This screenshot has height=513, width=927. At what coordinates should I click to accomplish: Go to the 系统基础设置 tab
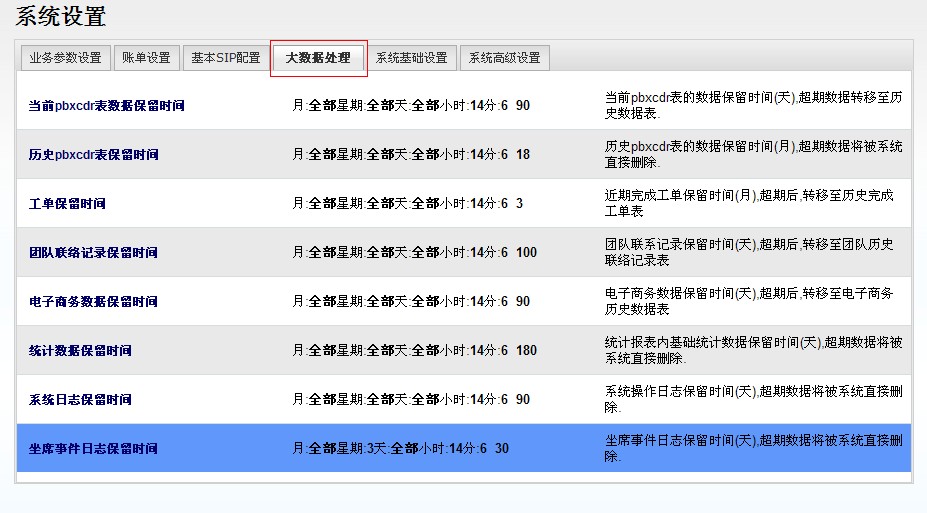point(411,58)
